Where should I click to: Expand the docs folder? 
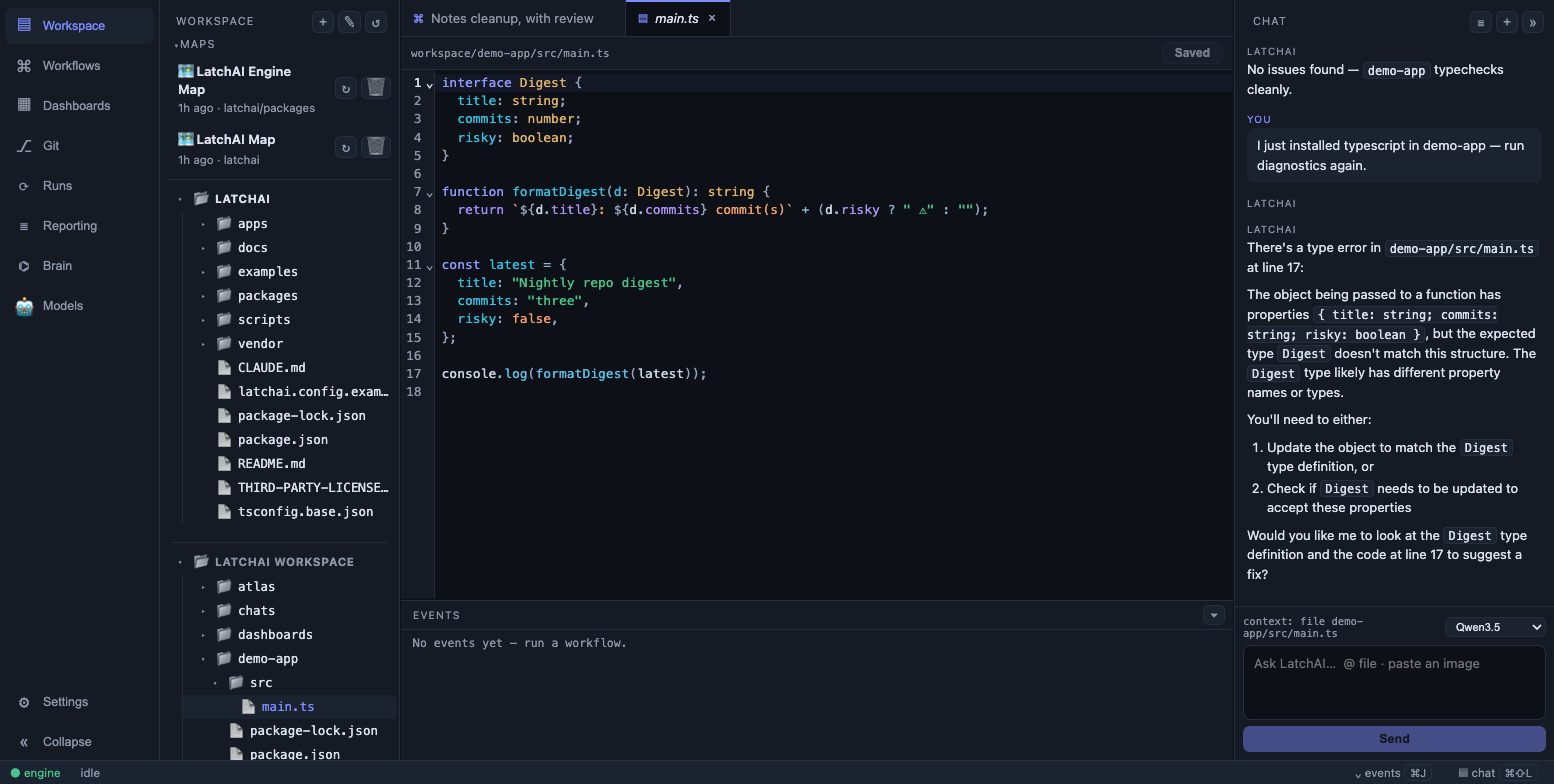pyautogui.click(x=204, y=248)
